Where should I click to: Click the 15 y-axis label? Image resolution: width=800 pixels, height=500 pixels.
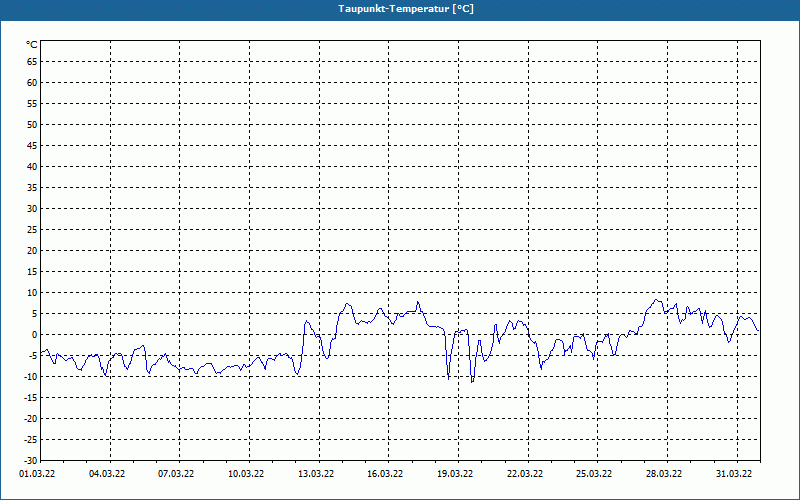[x=32, y=271]
